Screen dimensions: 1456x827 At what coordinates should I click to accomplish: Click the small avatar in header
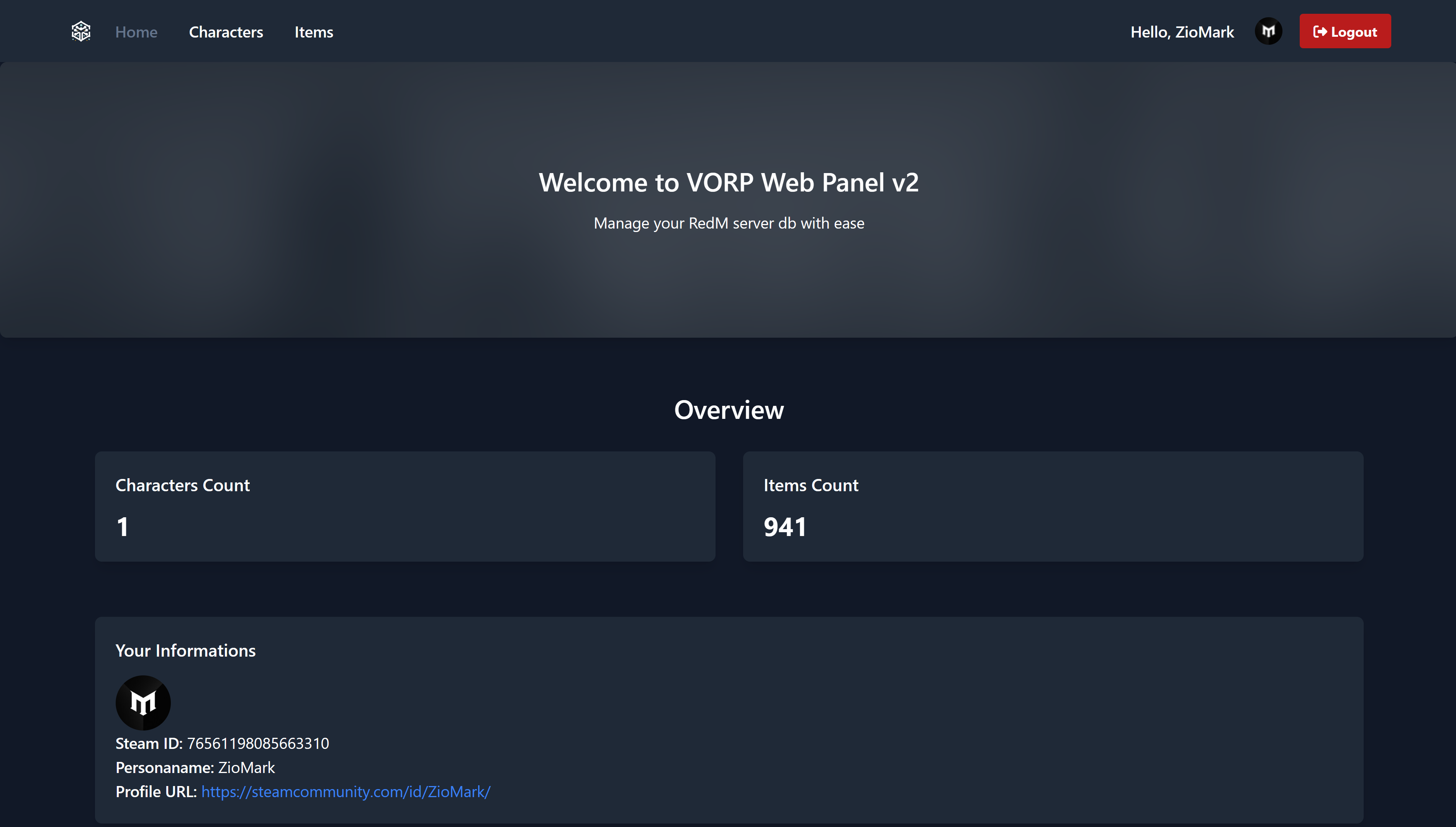pos(1268,31)
